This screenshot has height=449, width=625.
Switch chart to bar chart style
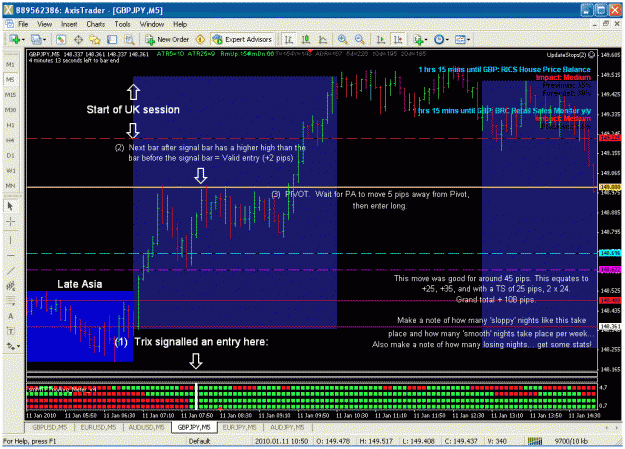(x=289, y=39)
